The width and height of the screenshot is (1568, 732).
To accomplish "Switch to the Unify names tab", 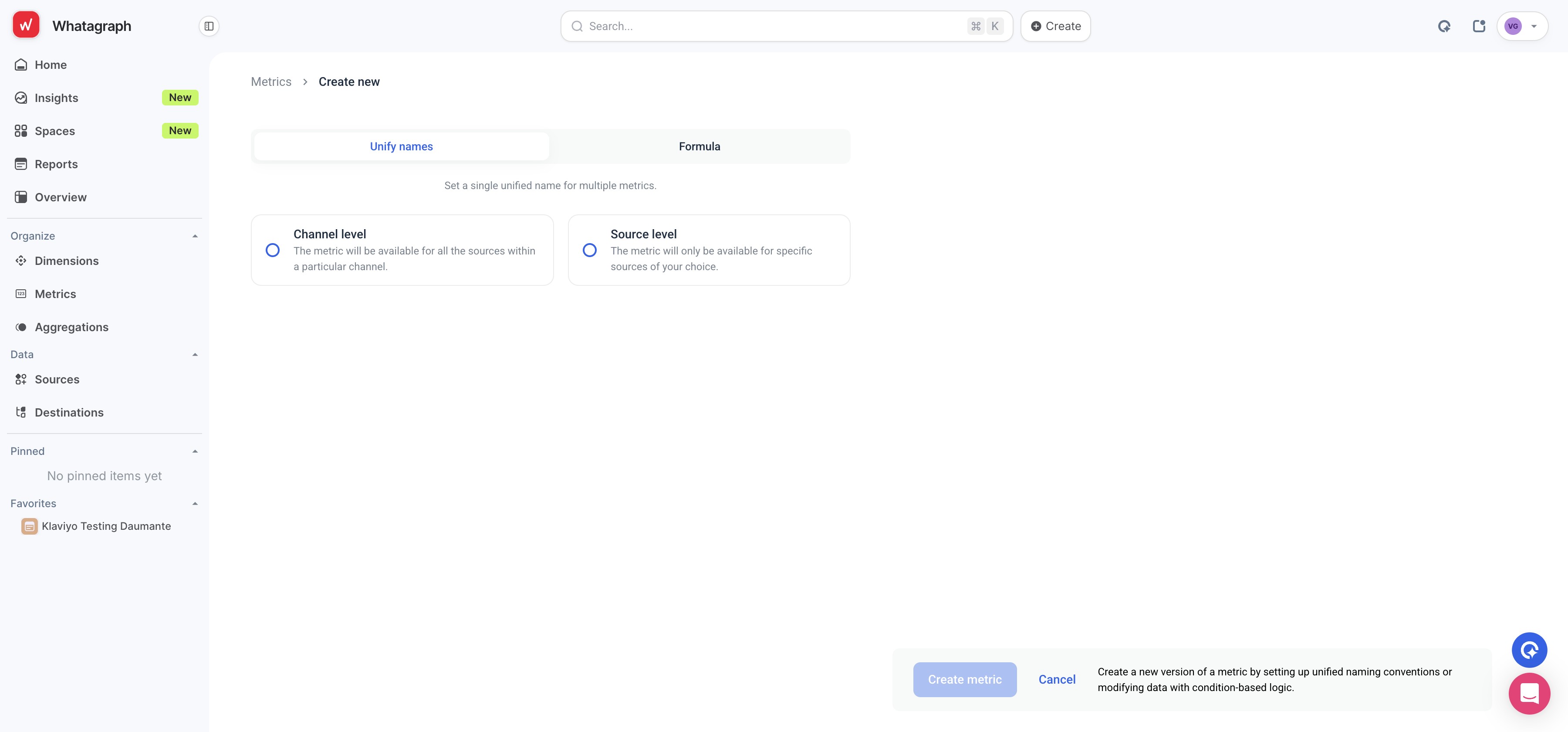I will [401, 146].
